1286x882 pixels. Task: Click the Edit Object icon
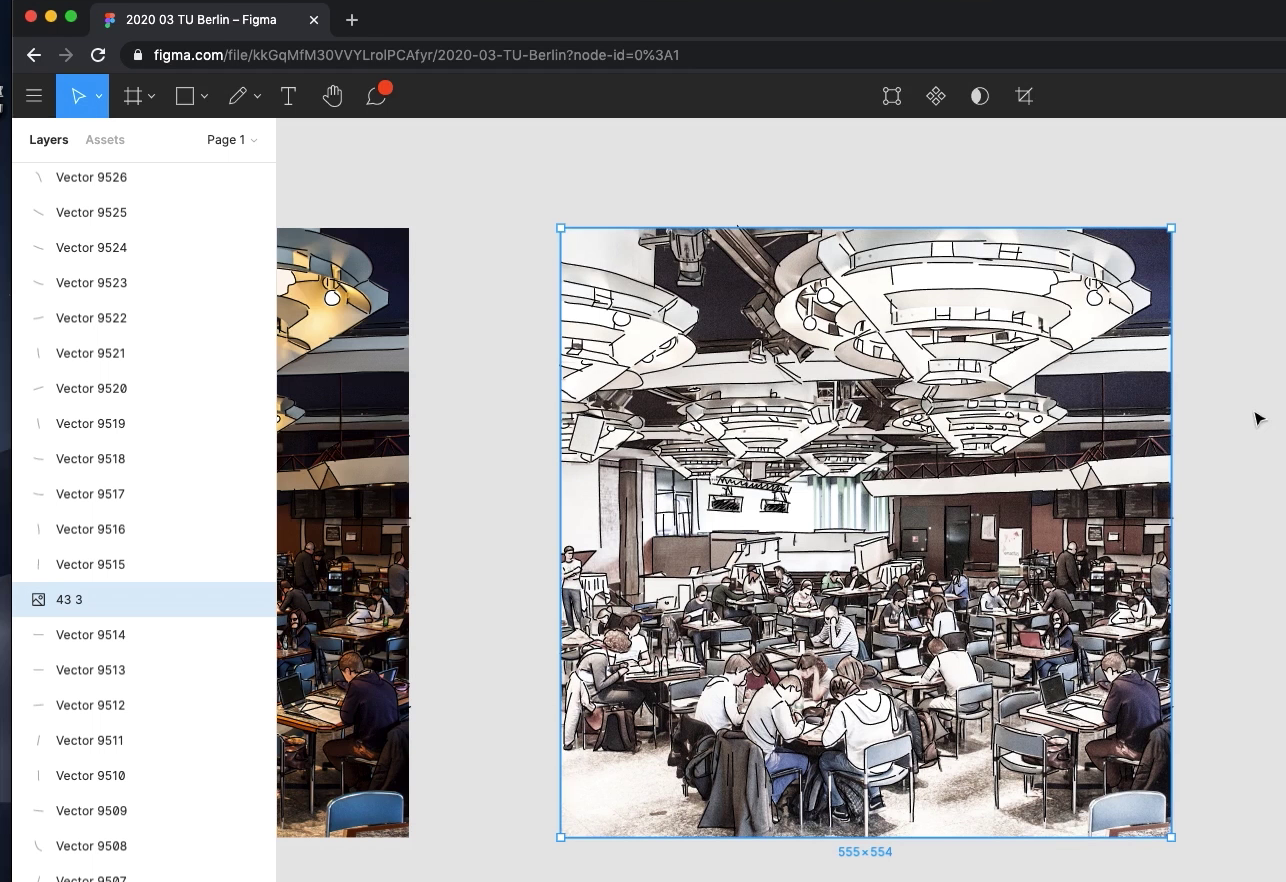891,96
